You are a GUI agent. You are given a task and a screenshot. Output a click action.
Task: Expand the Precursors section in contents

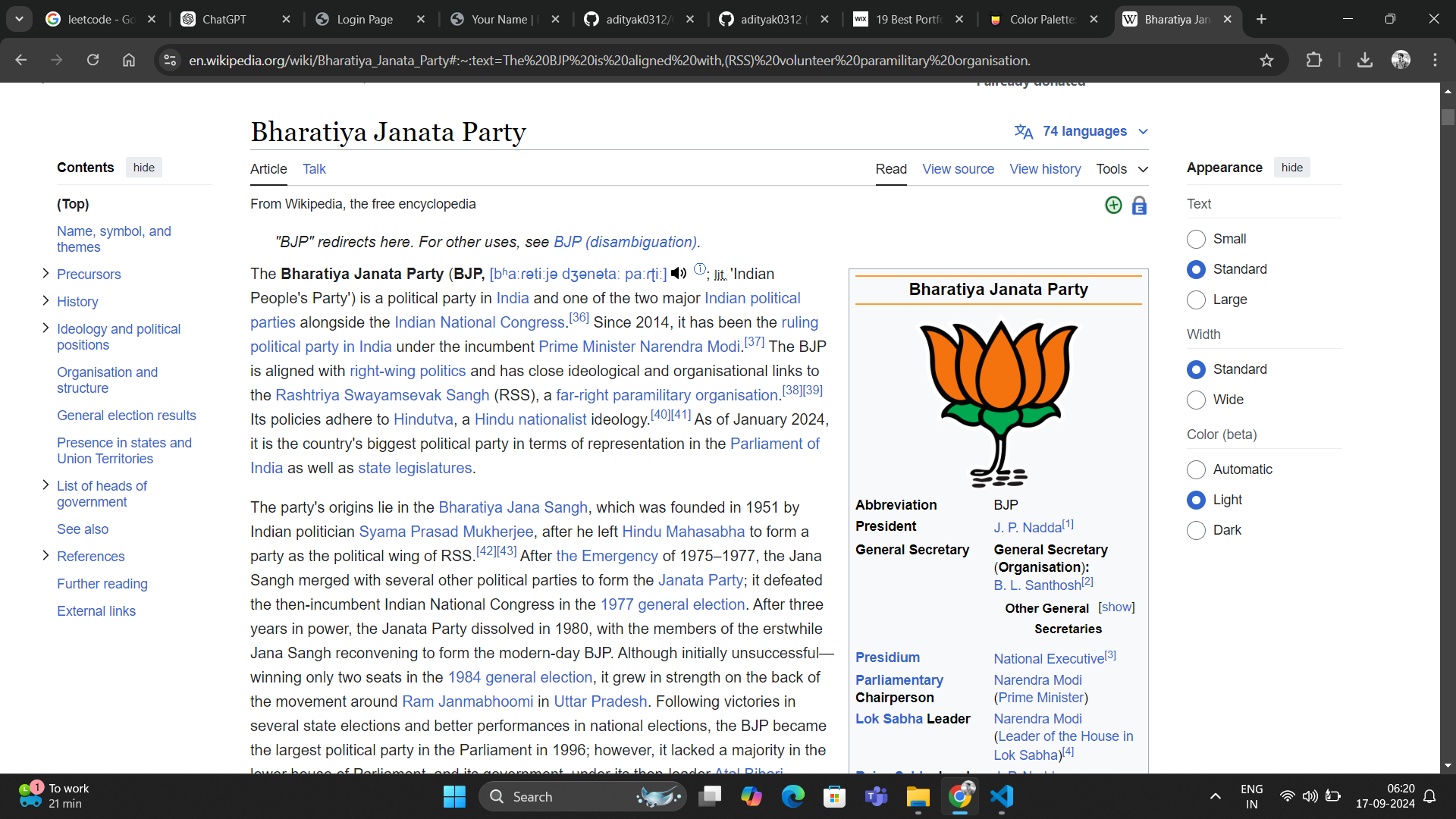tap(45, 273)
